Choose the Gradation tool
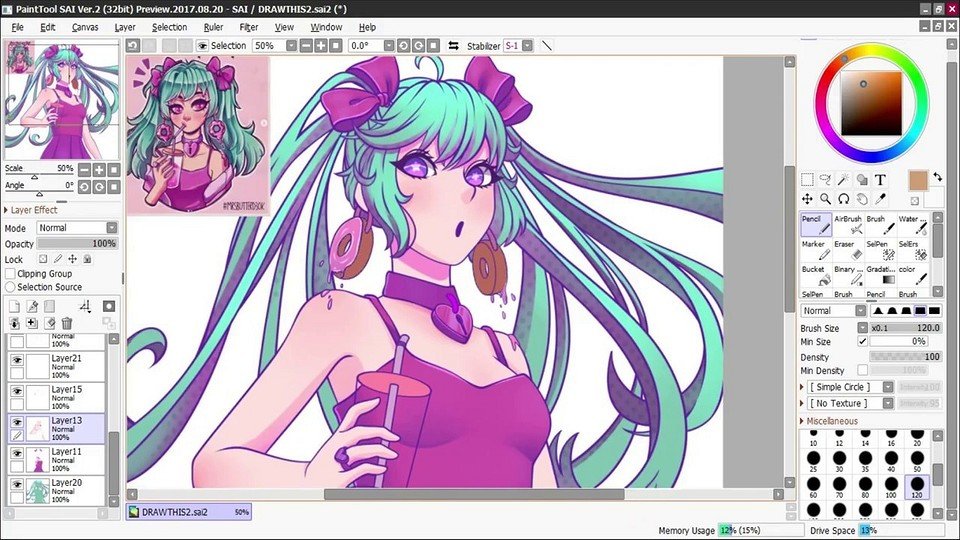Image resolution: width=960 pixels, height=540 pixels. 880,275
